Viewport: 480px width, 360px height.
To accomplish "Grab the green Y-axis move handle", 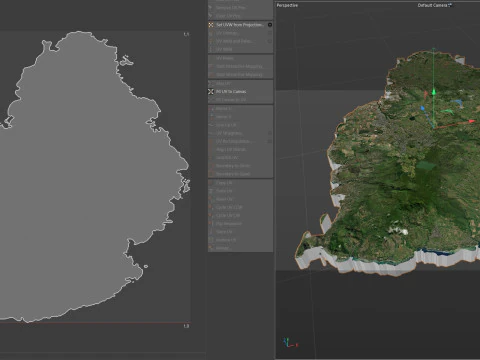I will pyautogui.click(x=434, y=92).
